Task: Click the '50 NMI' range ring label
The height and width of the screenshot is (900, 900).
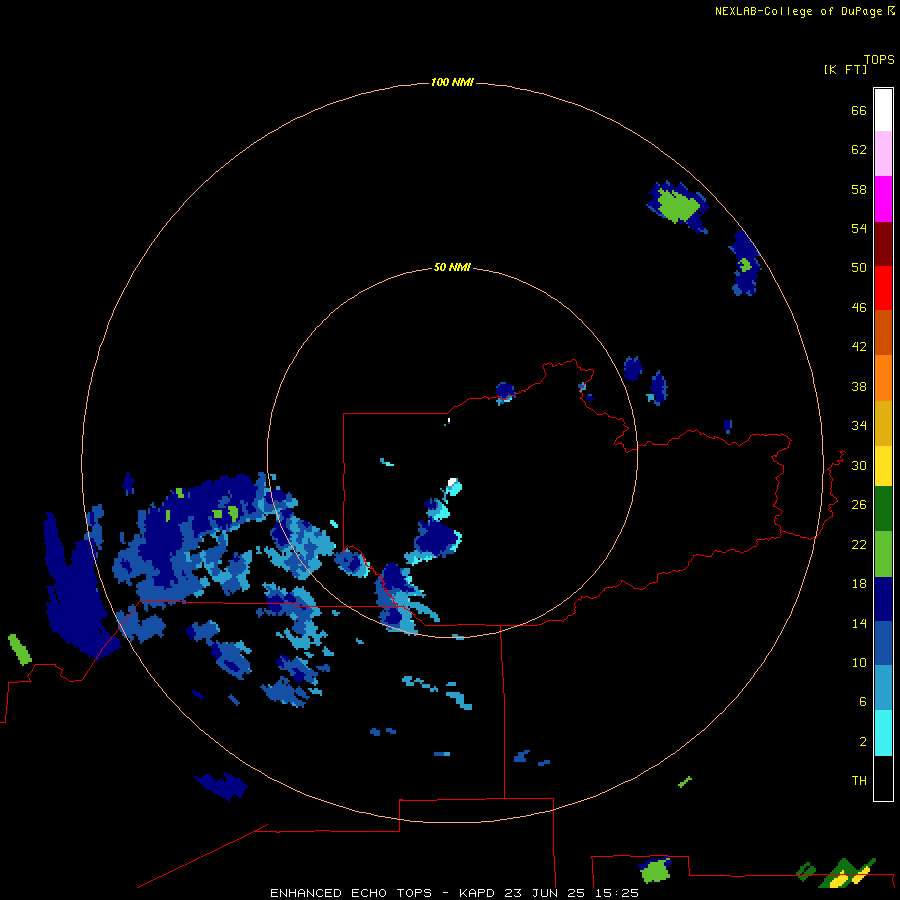Action: [x=452, y=267]
